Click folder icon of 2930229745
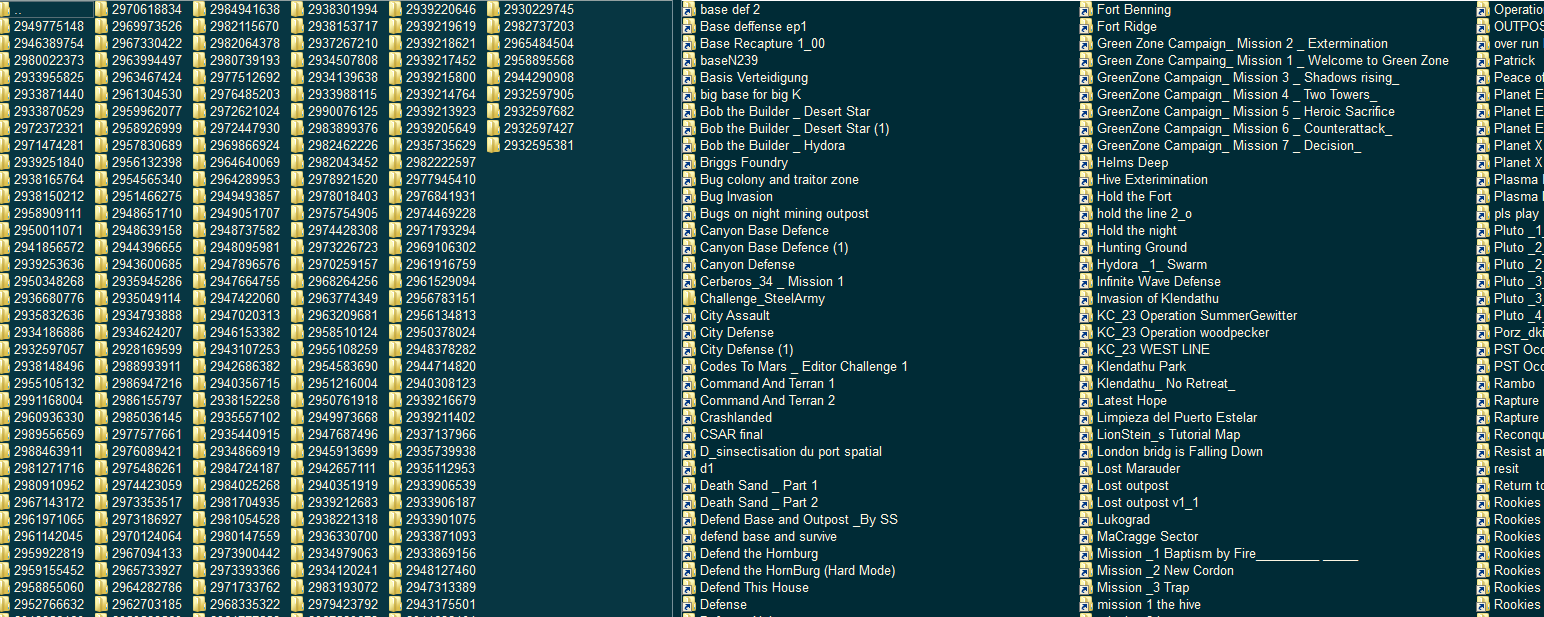Image resolution: width=1544 pixels, height=617 pixels. [494, 9]
